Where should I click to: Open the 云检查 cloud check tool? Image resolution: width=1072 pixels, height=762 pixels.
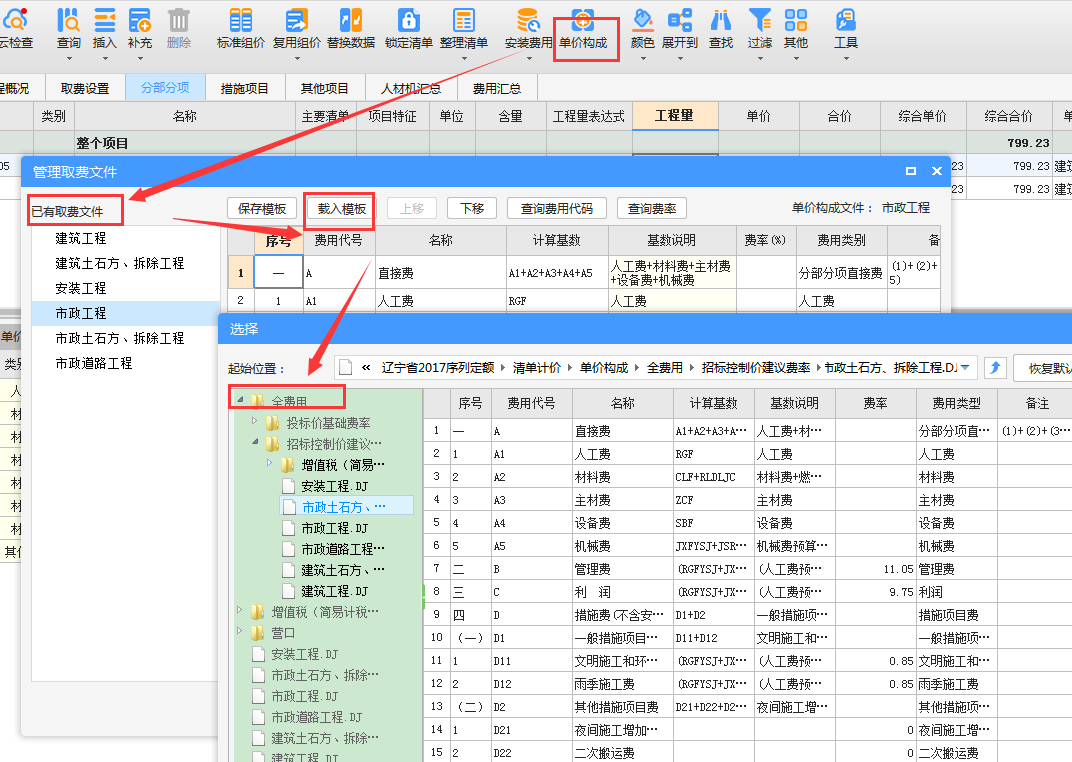[x=15, y=27]
